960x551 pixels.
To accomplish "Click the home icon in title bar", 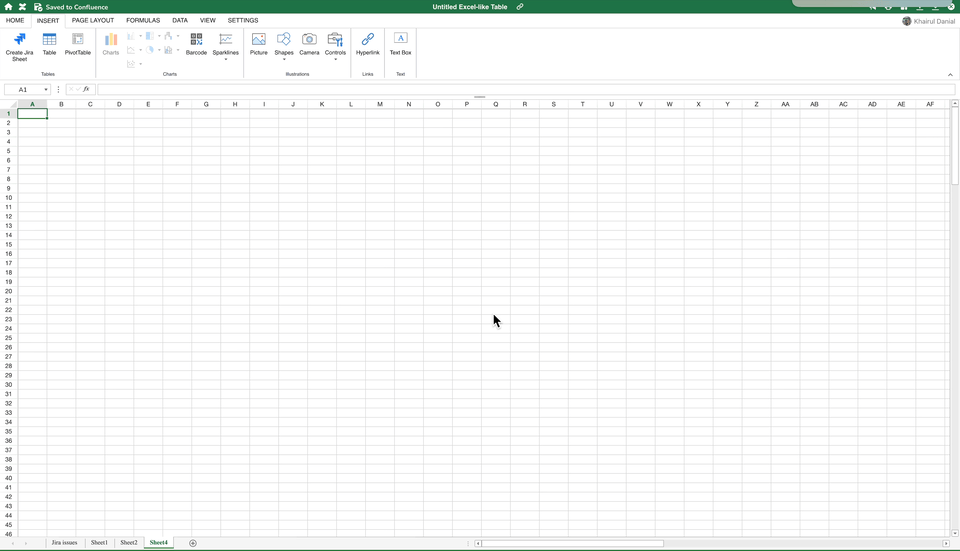I will coord(8,7).
